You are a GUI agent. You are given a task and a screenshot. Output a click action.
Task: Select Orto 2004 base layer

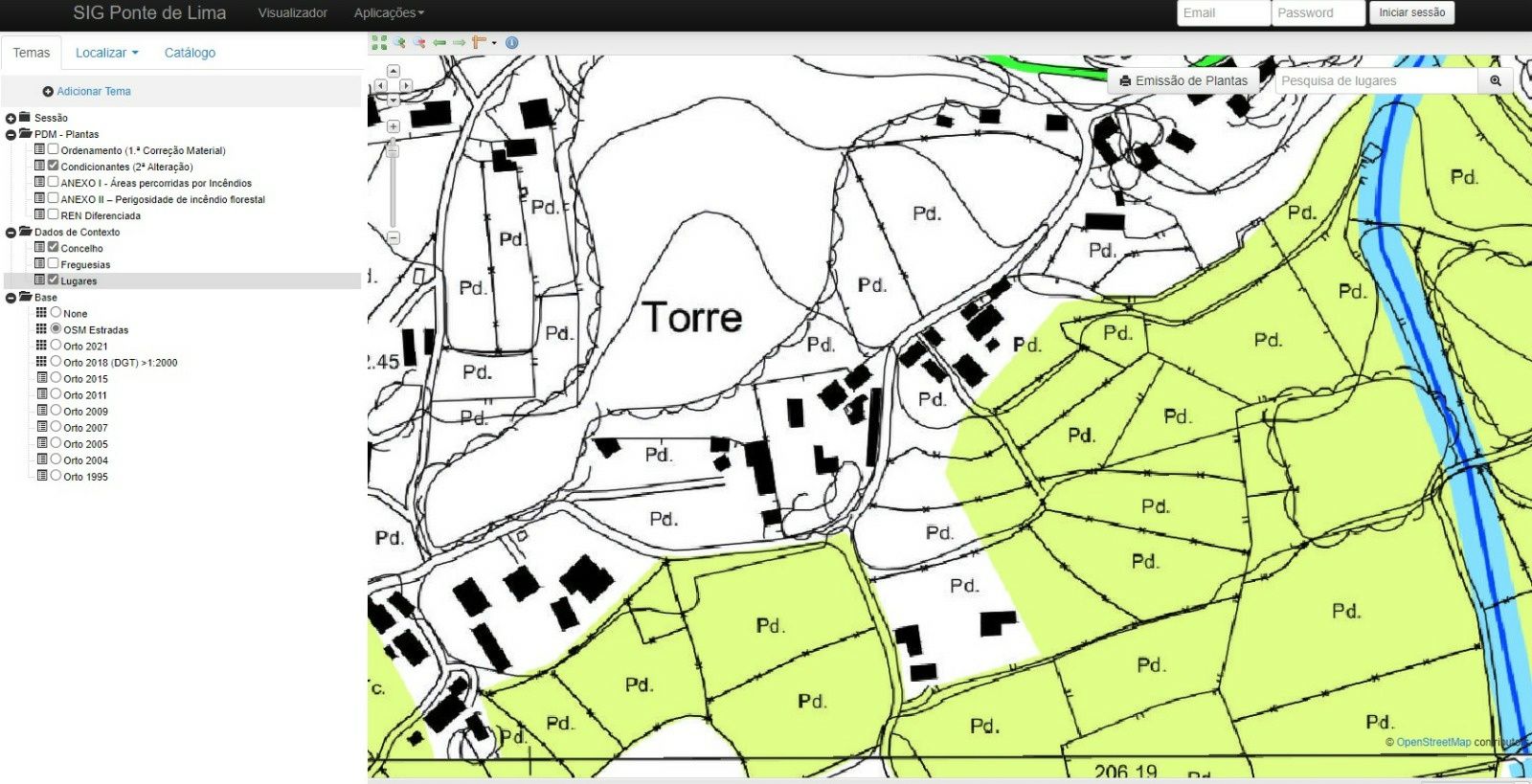click(x=56, y=459)
